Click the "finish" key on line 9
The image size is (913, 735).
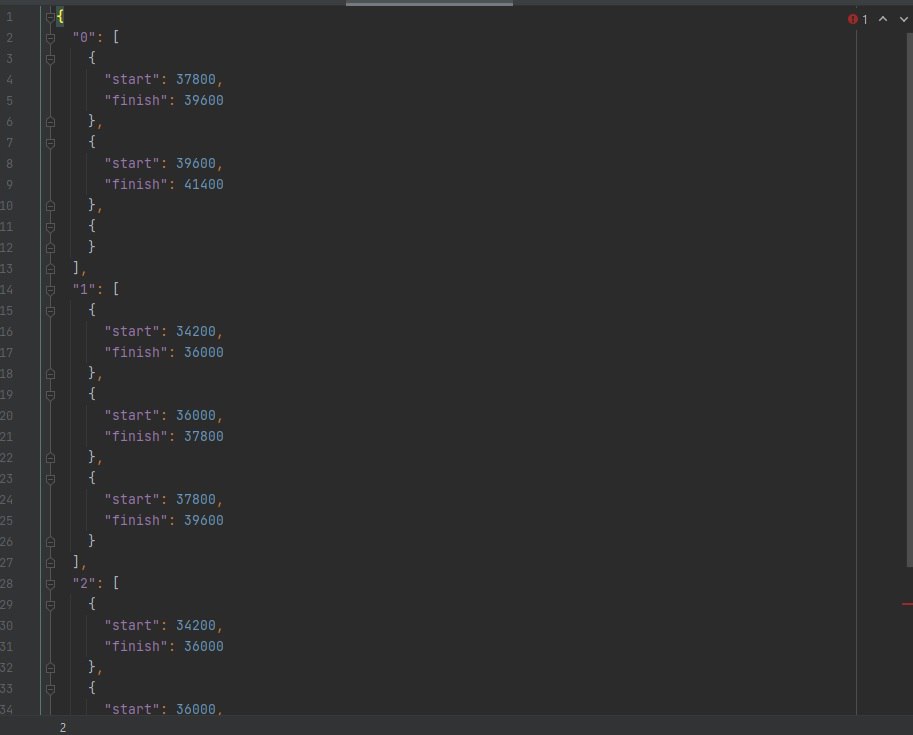tap(136, 184)
